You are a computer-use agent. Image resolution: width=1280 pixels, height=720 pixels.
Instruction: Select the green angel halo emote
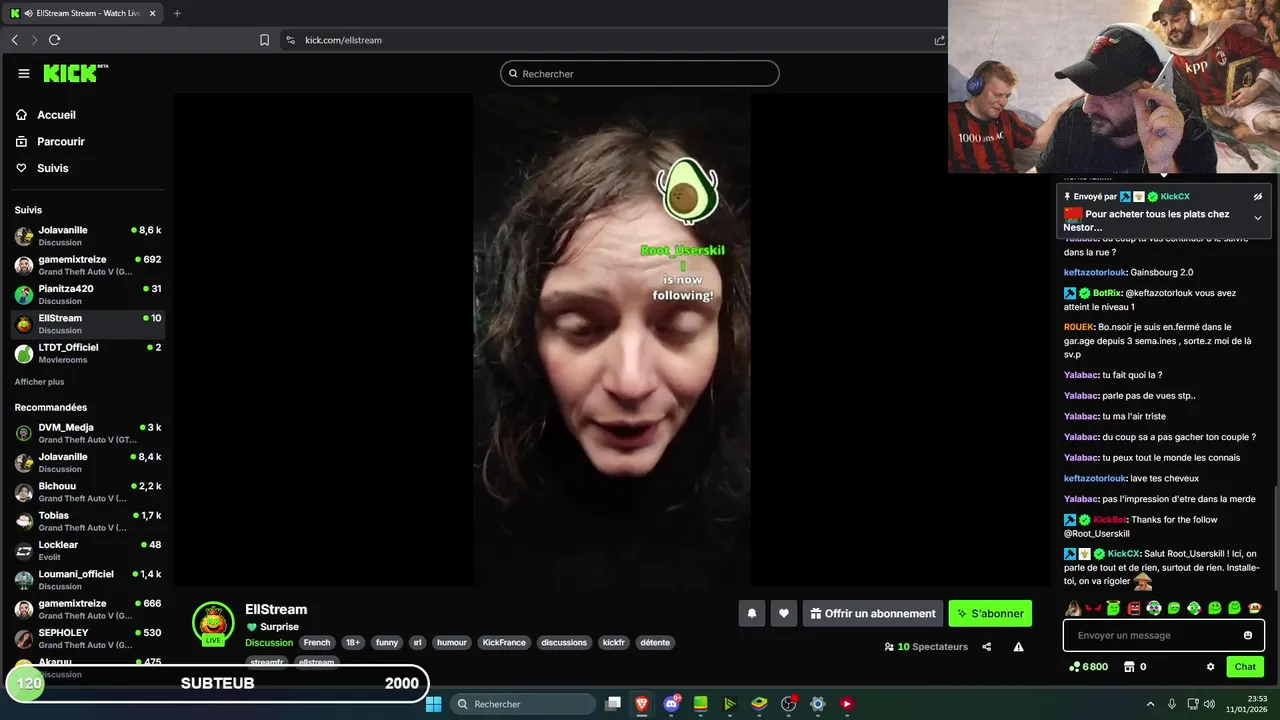pyautogui.click(x=1113, y=608)
